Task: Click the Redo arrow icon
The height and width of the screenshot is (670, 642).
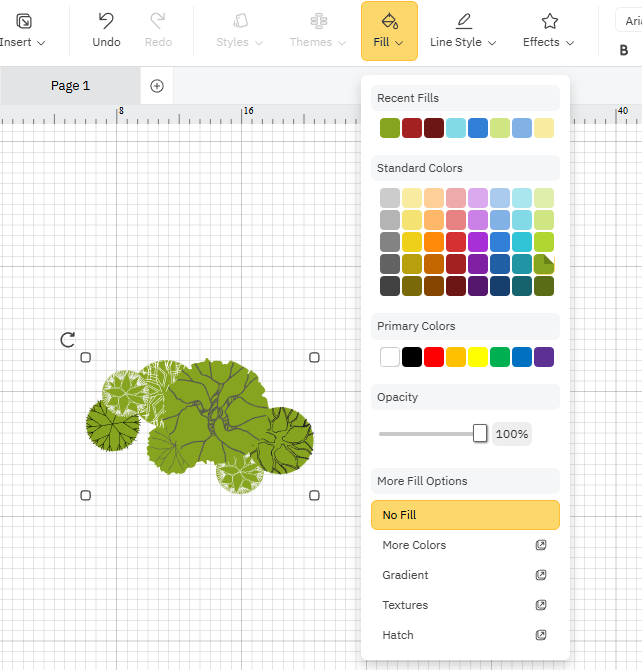Action: pos(158,21)
